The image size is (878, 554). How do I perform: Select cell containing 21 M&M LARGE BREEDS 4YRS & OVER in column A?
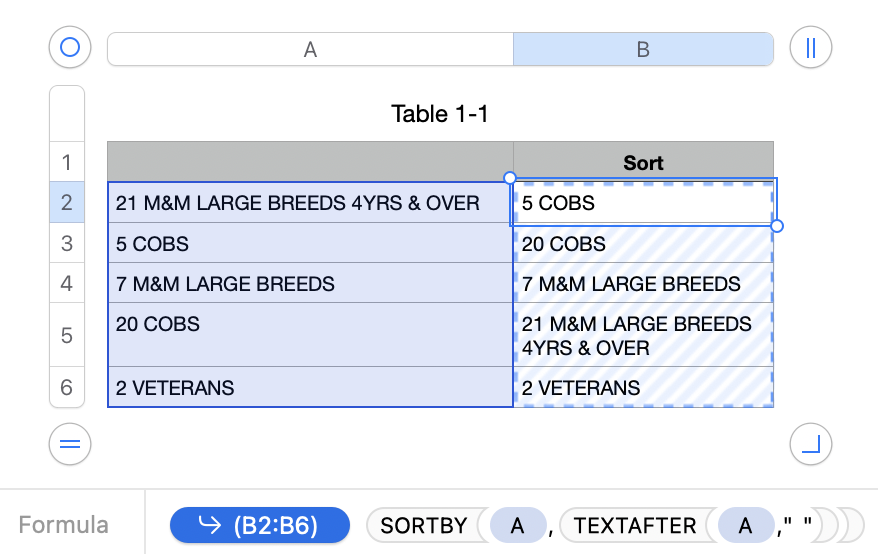point(310,203)
